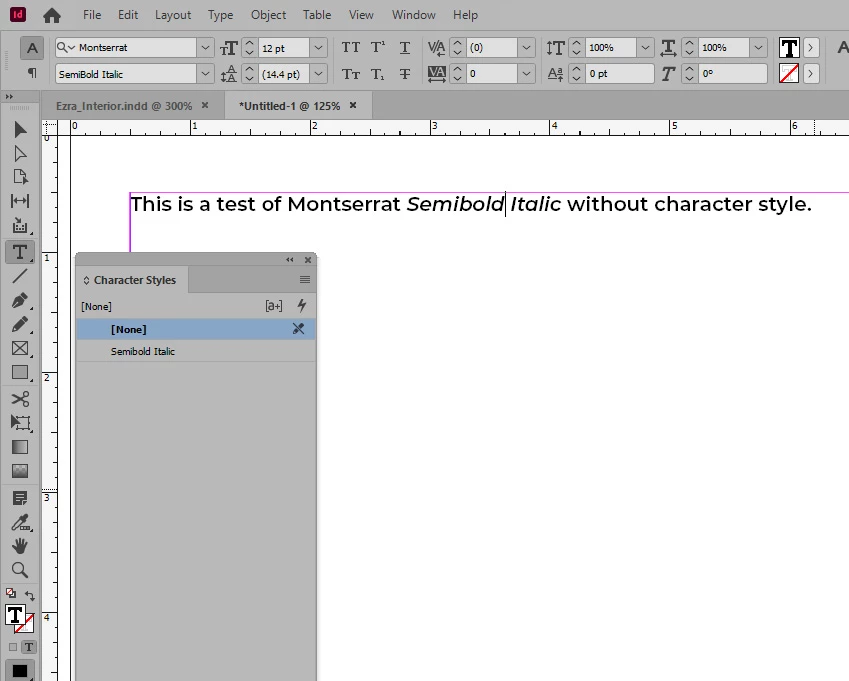The height and width of the screenshot is (681, 849).
Task: Reset default fill and stroke
Action: (x=10, y=593)
